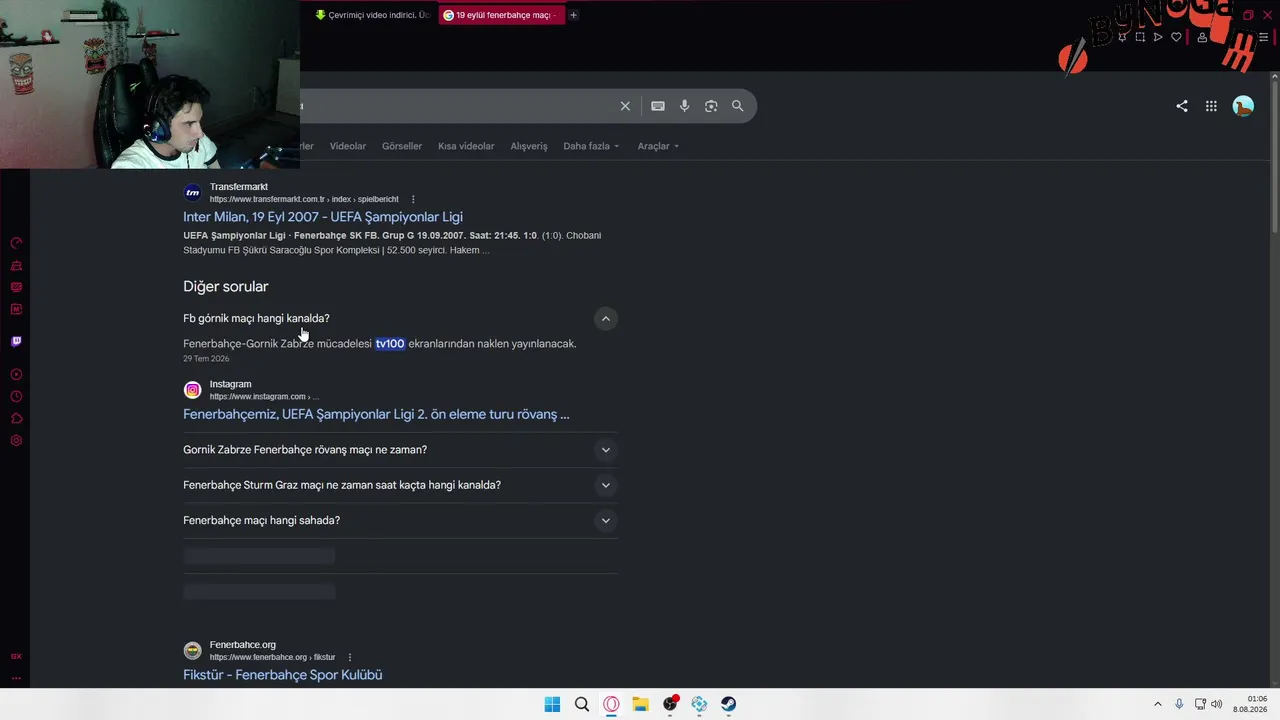Image resolution: width=1280 pixels, height=720 pixels.
Task: Open 'Fikstür - Fenerbahçe Spor Kulübü' link
Action: point(283,675)
